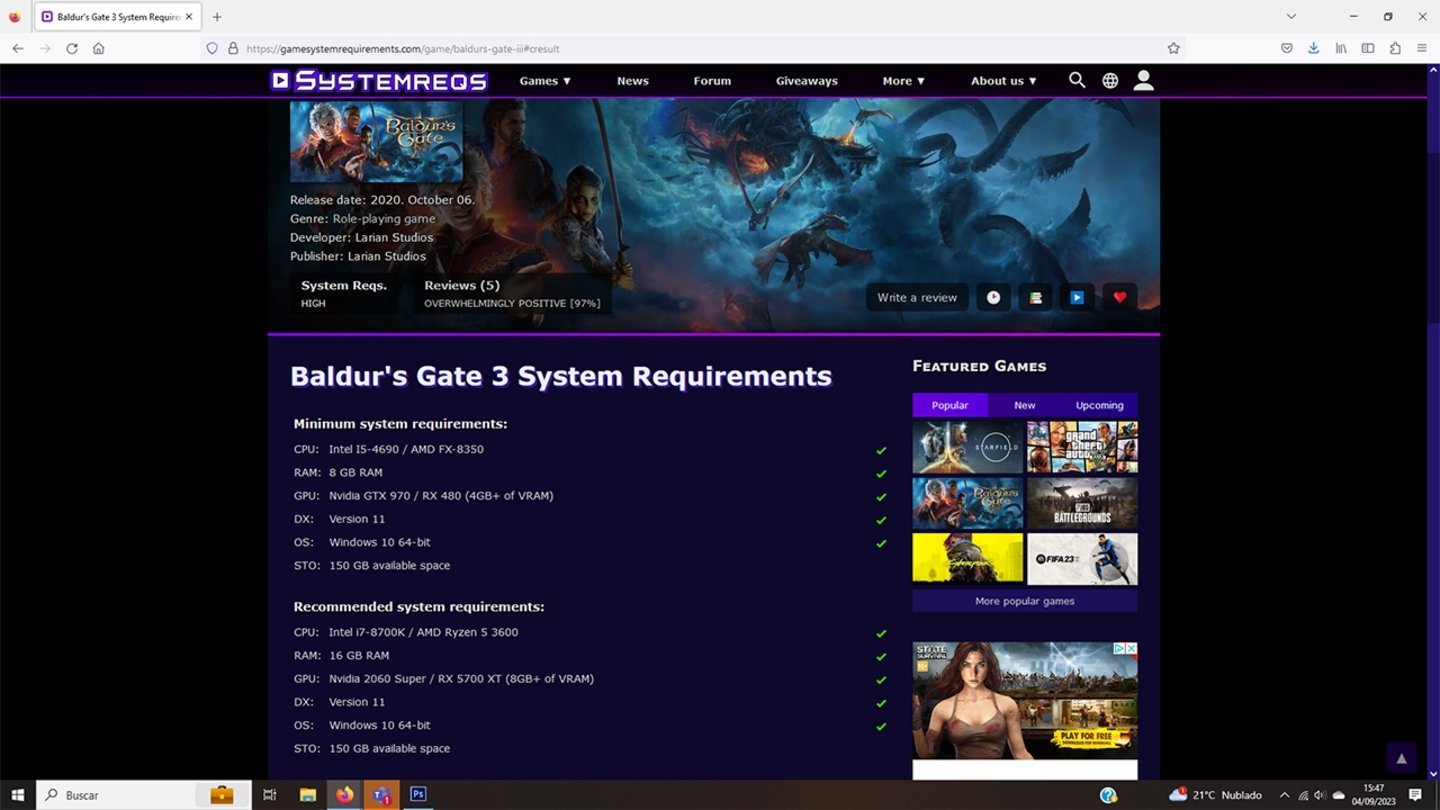
Task: Open Photoshop from the taskbar
Action: coord(418,795)
